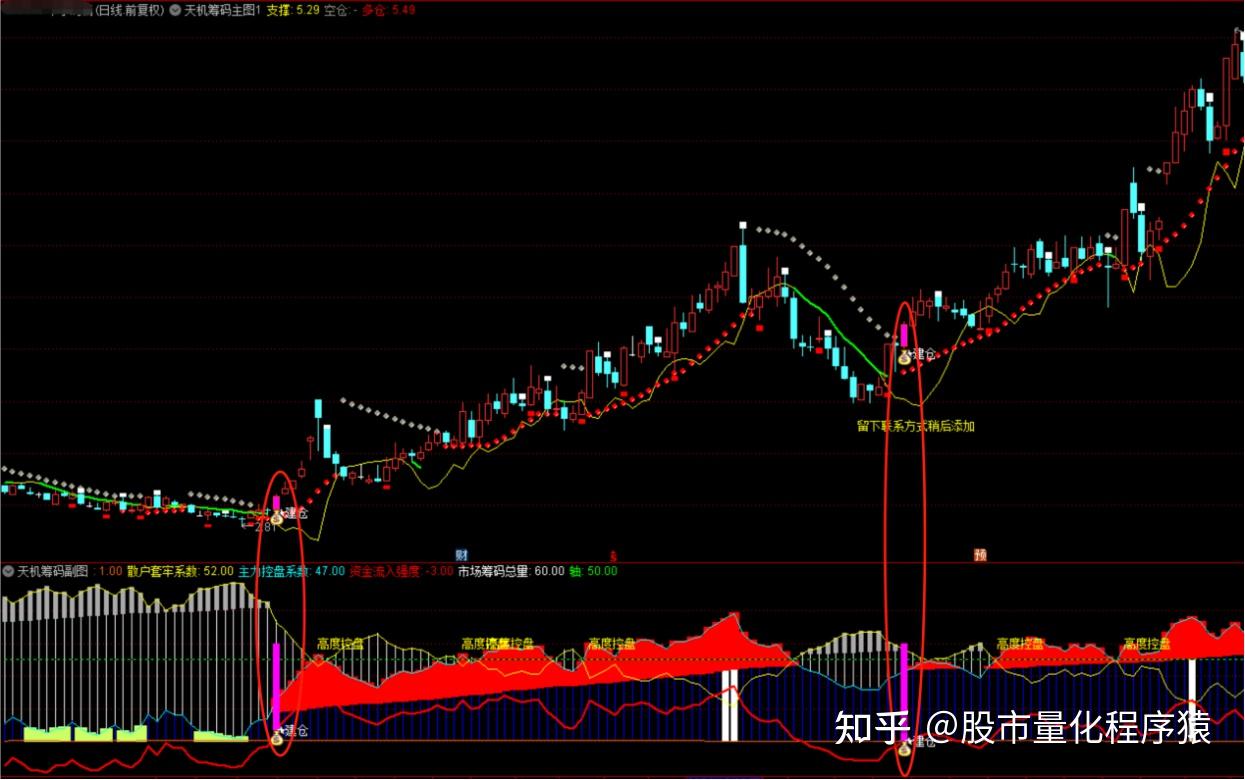Select 市场筹码总量: 60.00 readout

[x=511, y=571]
